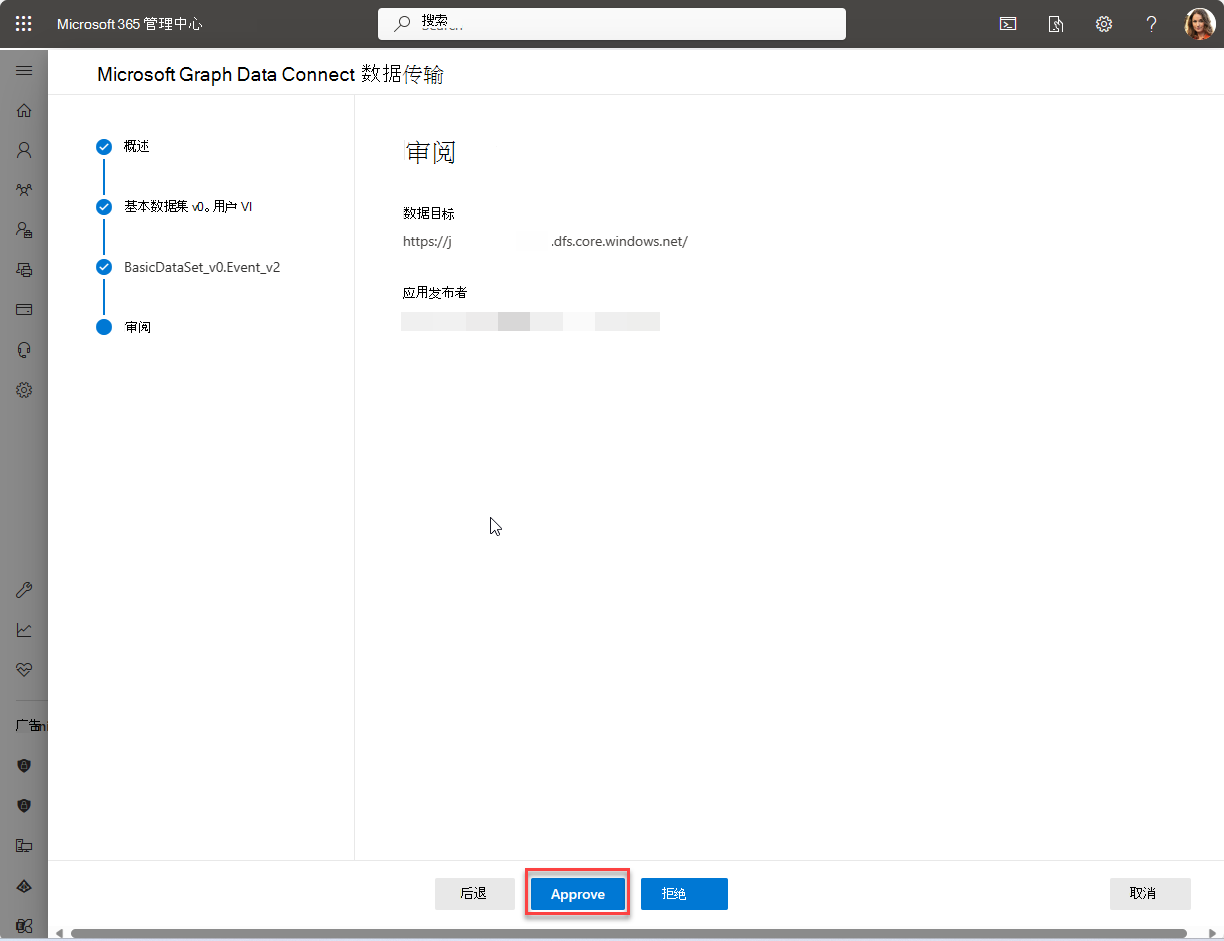Click the 搜索 search box
Screen dimensions: 1224x941
click(x=611, y=24)
